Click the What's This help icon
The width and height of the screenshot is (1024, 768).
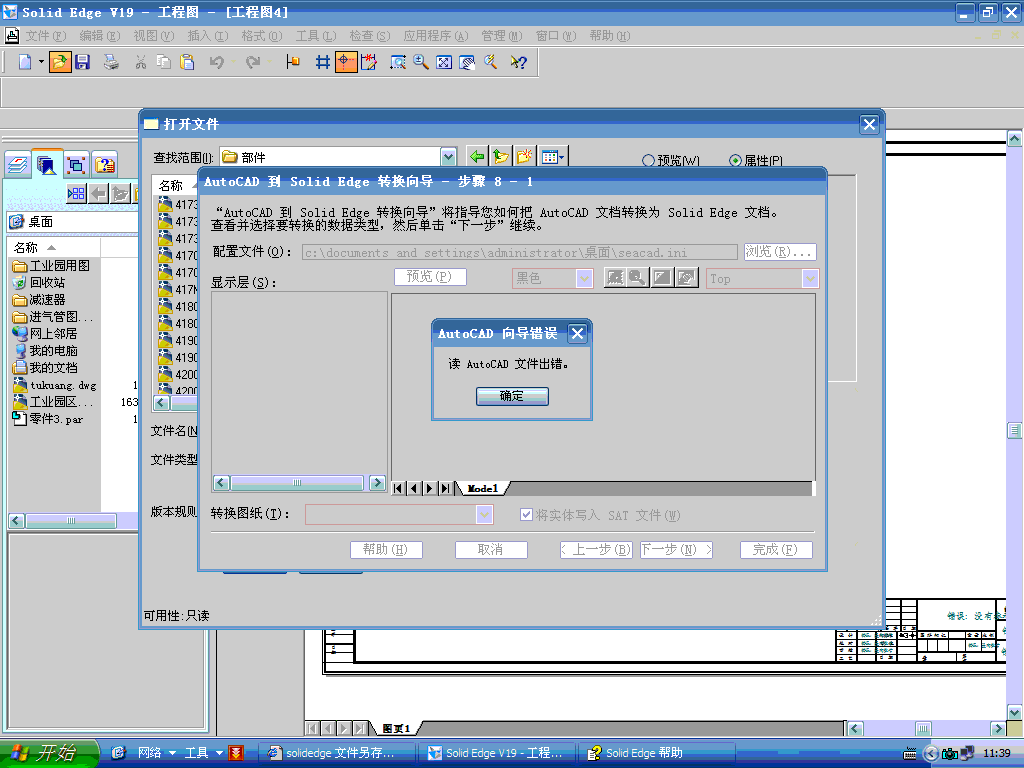(x=519, y=62)
